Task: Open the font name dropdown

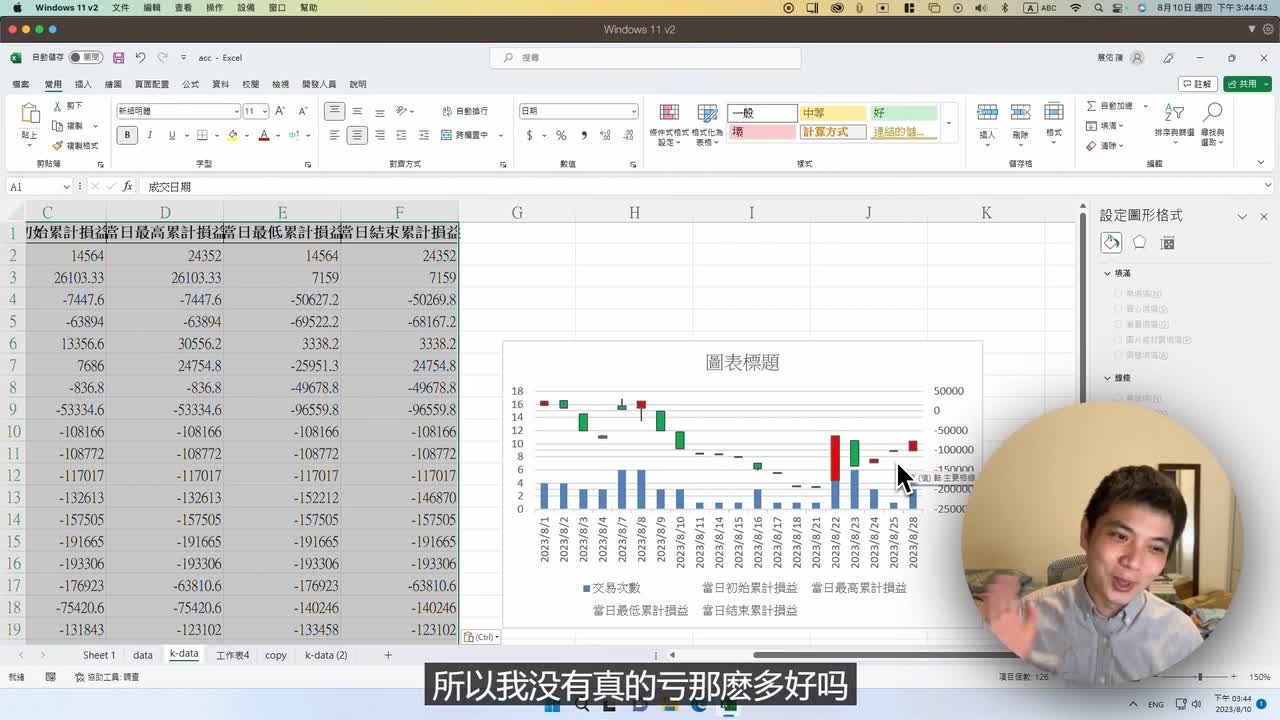Action: pyautogui.click(x=236, y=111)
